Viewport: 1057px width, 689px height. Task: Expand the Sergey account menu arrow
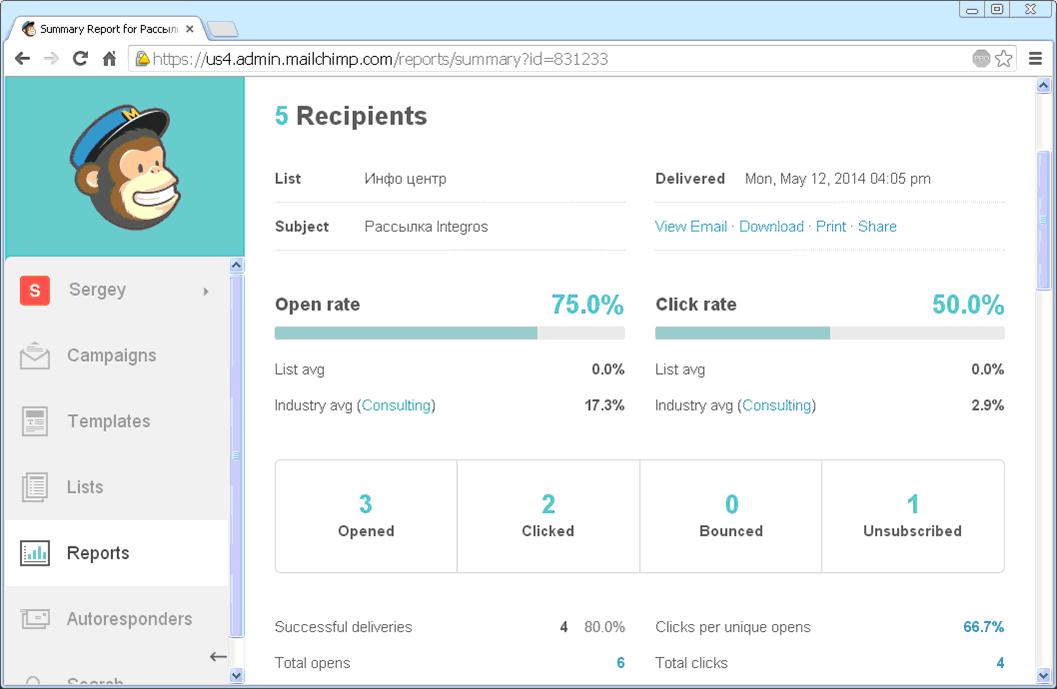tap(206, 291)
